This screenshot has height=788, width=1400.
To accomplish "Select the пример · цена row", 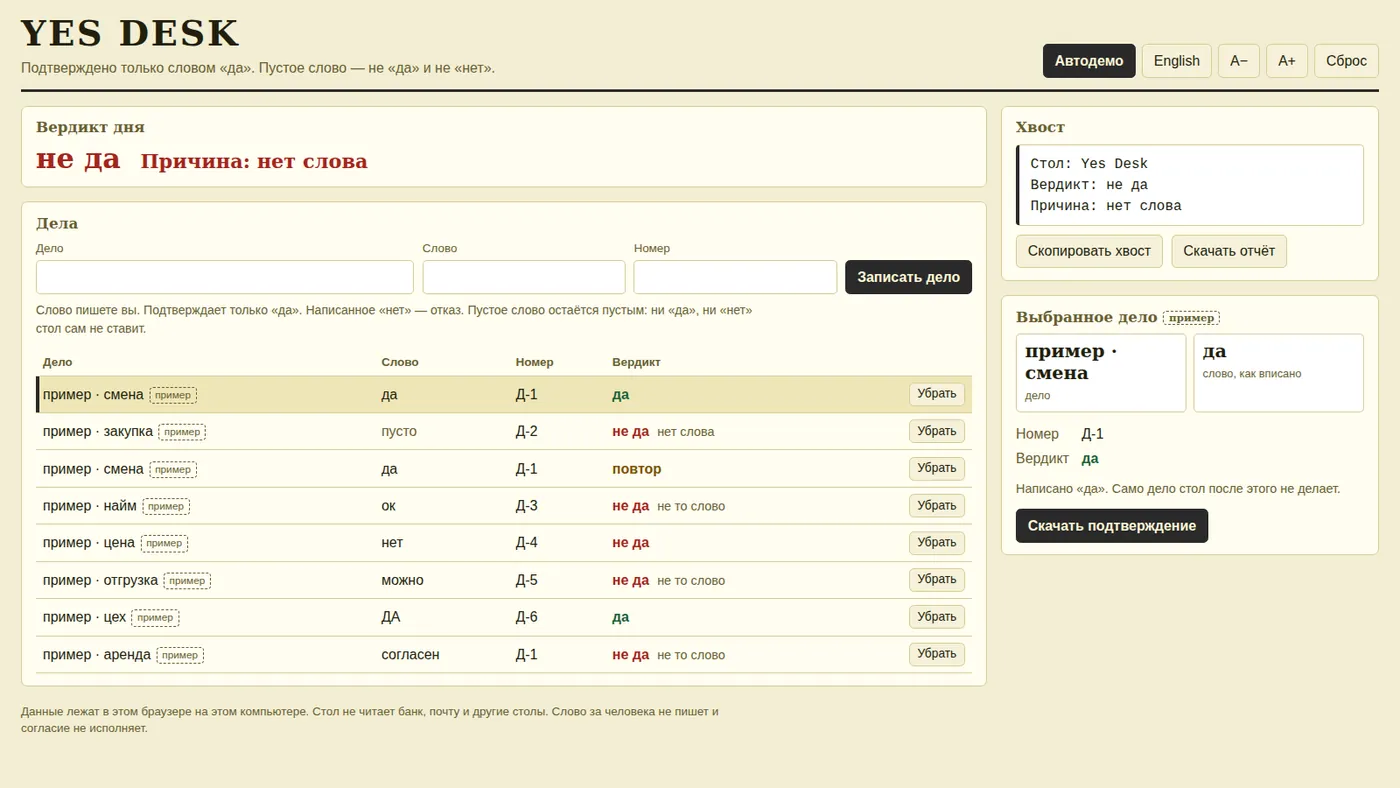I will 504,543.
